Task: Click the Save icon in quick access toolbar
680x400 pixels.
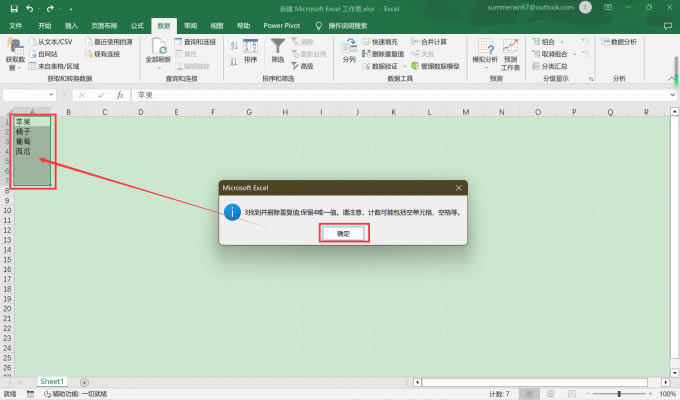Action: coord(10,8)
